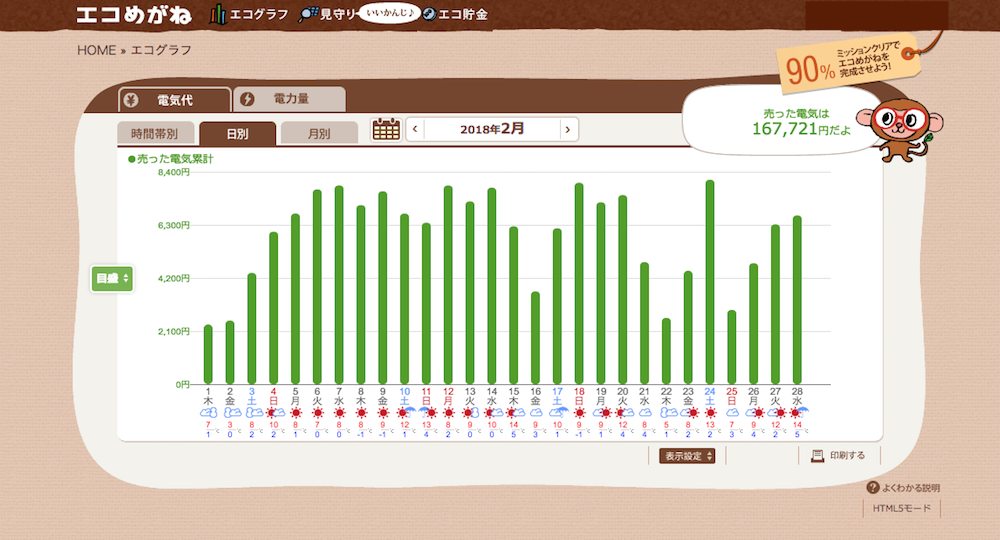Open the 目盛 scale dropdown
Viewport: 1000px width, 540px height.
click(x=112, y=279)
